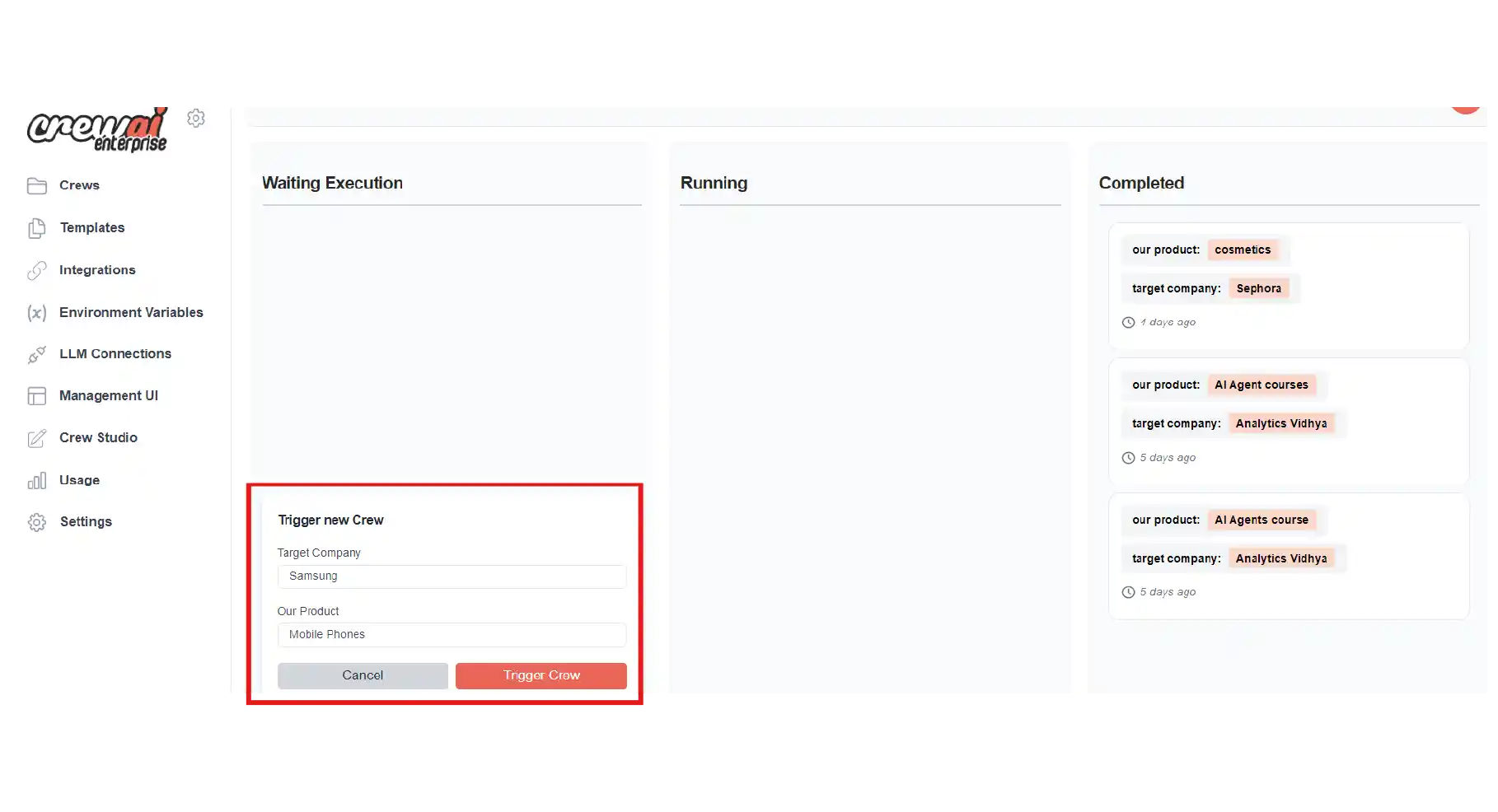Click the 4 days ago timestamp
The height and width of the screenshot is (812, 1498).
point(1168,323)
